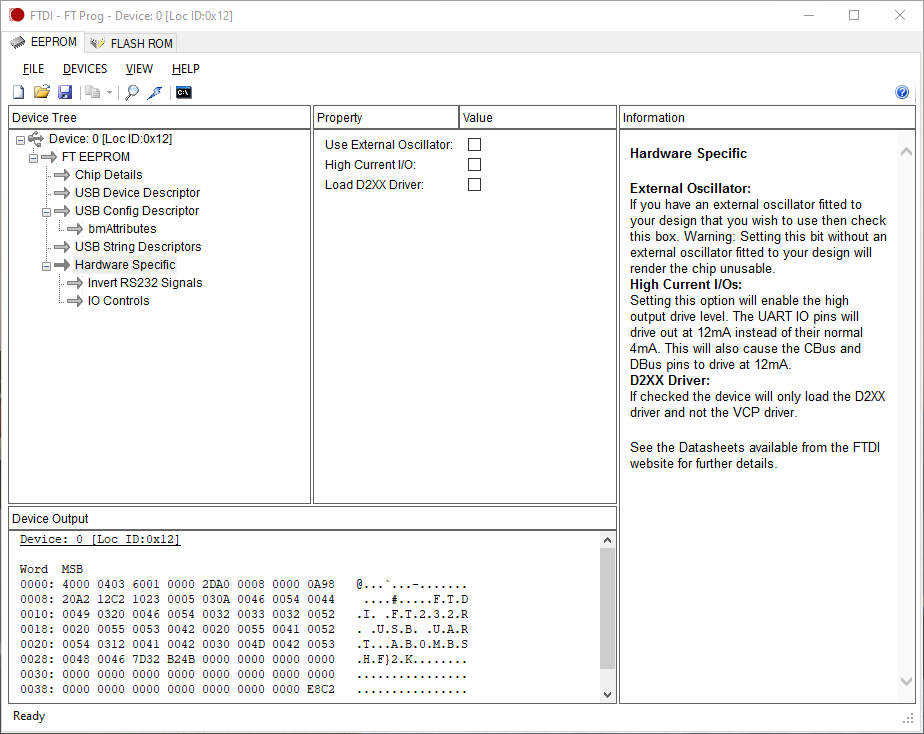Click the arrow icon beside USB Config Descriptor
924x734 pixels.
tap(62, 211)
